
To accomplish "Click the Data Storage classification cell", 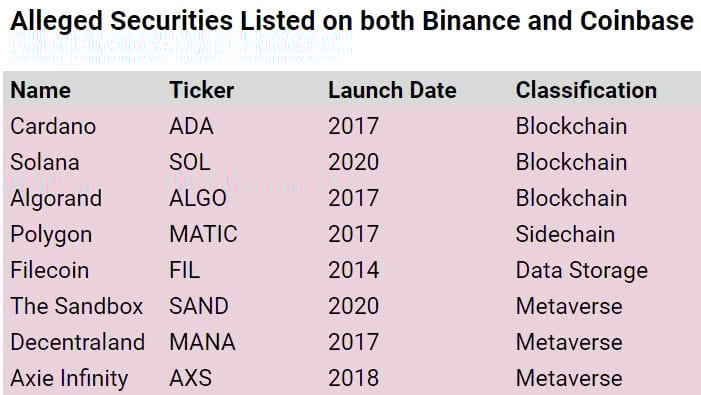I will tap(582, 271).
